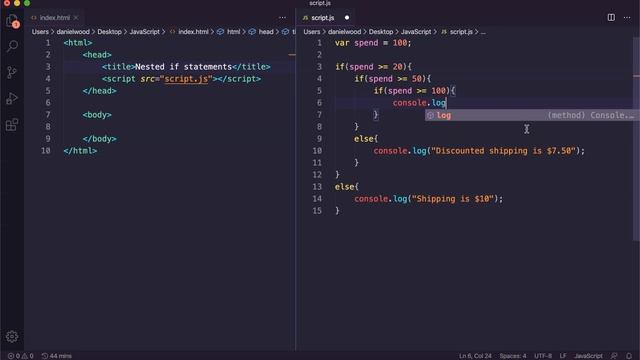Click the script.js editor vertical scrollbar
This screenshot has width=640, height=360.
click(x=637, y=139)
